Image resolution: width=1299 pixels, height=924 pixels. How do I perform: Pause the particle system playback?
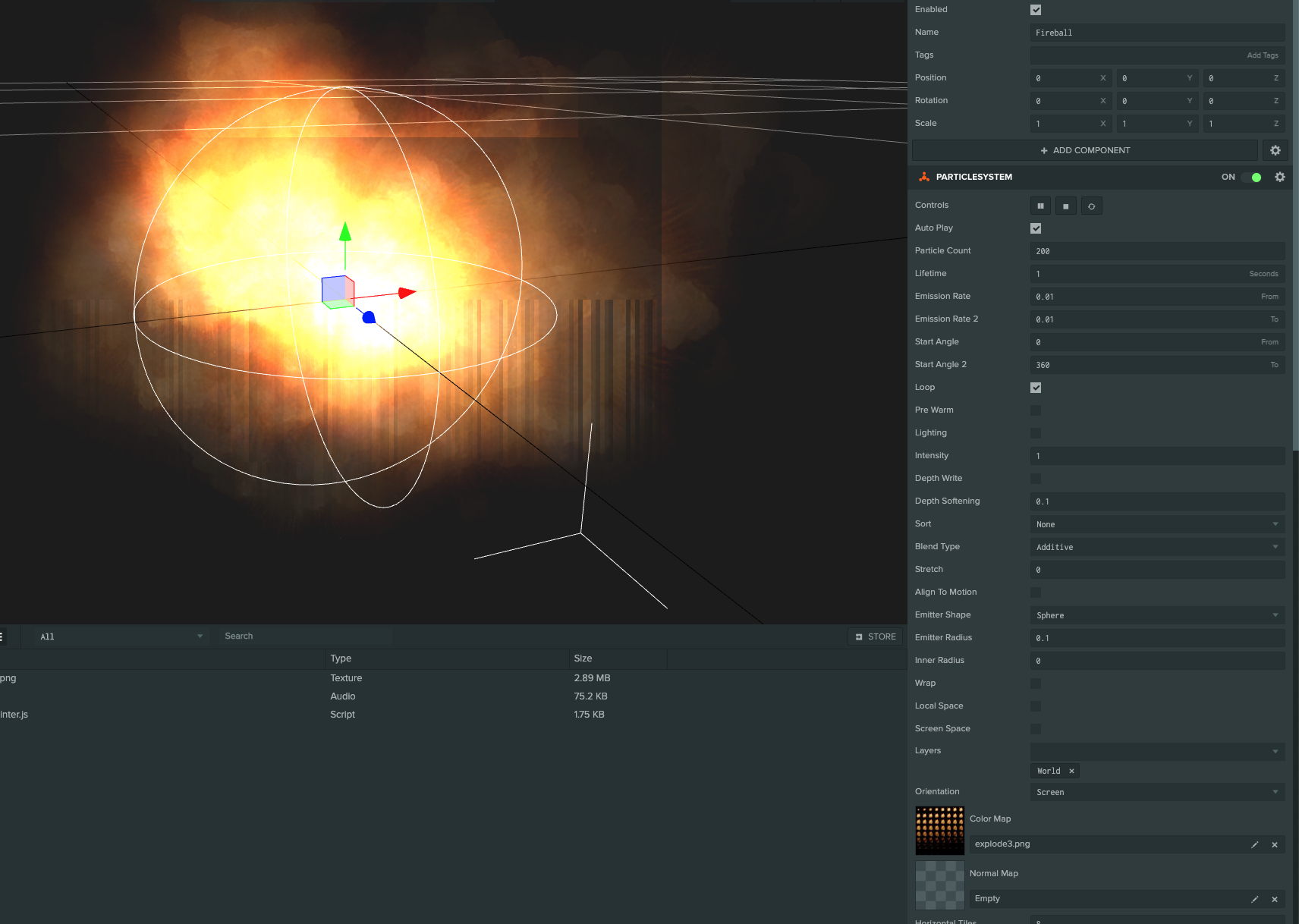(x=1040, y=206)
